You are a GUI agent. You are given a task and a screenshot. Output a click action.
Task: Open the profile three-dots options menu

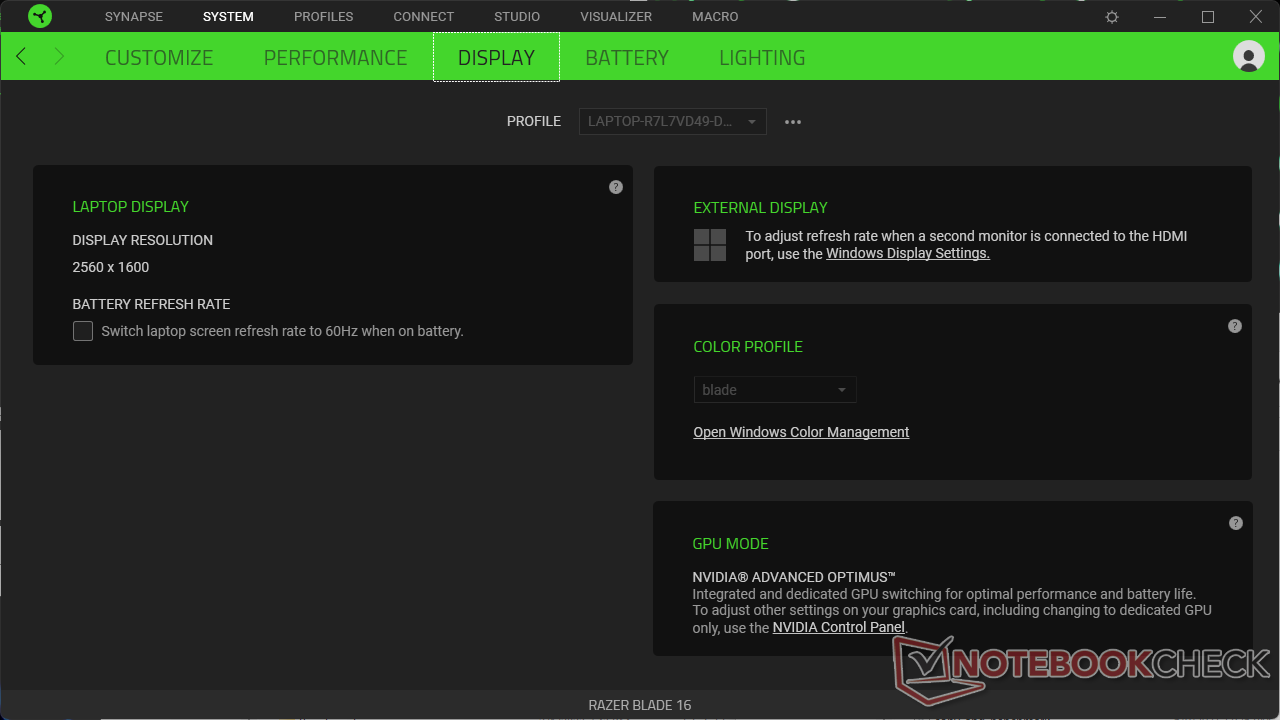[x=793, y=122]
